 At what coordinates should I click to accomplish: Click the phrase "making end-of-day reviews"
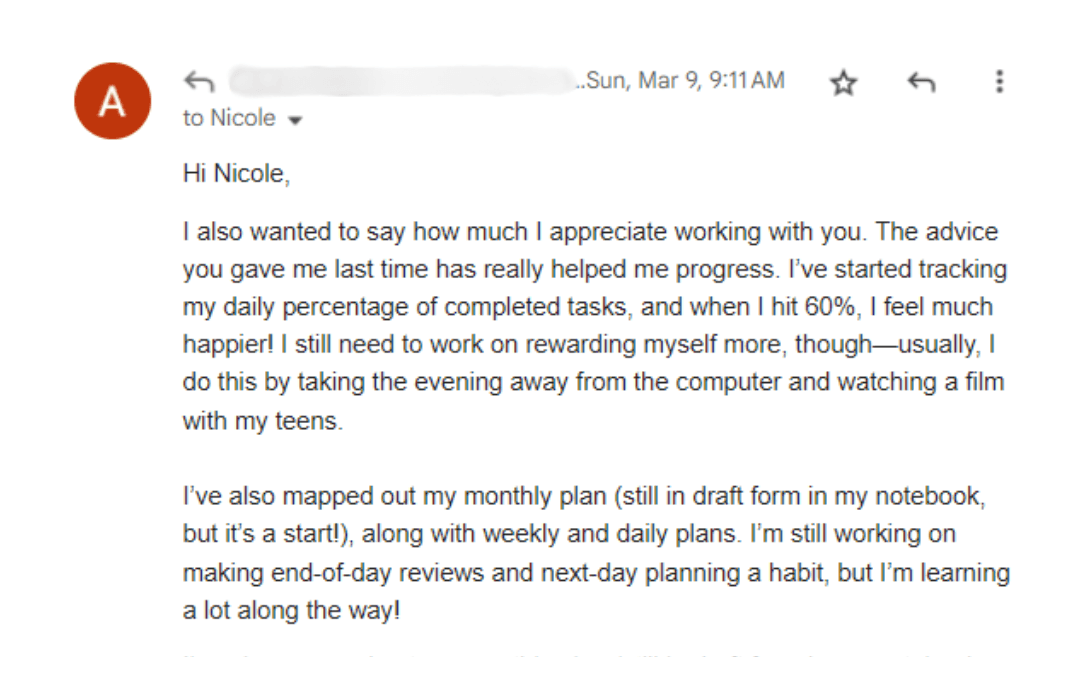[311, 573]
